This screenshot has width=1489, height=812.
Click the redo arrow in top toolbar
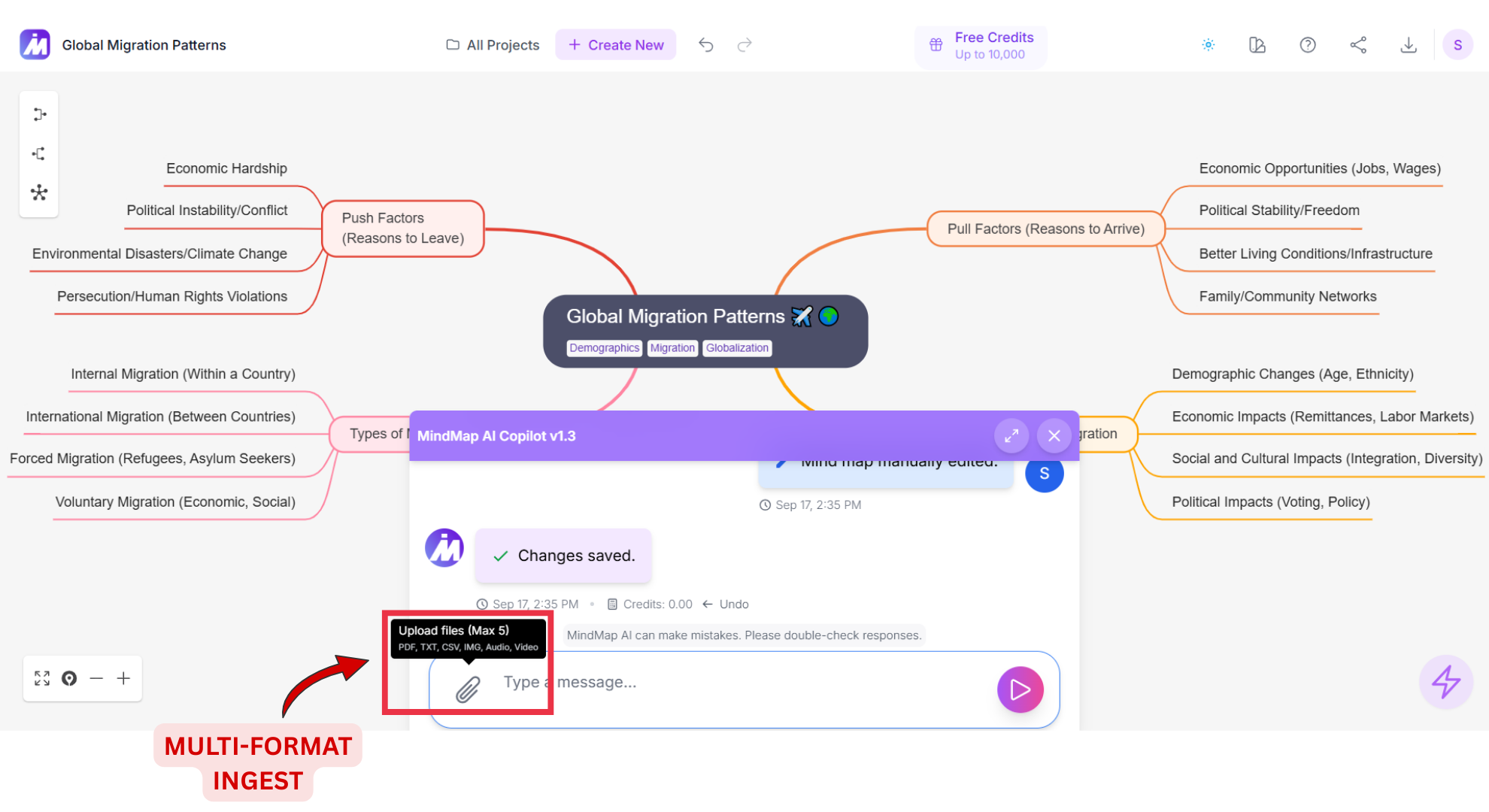pyautogui.click(x=744, y=45)
